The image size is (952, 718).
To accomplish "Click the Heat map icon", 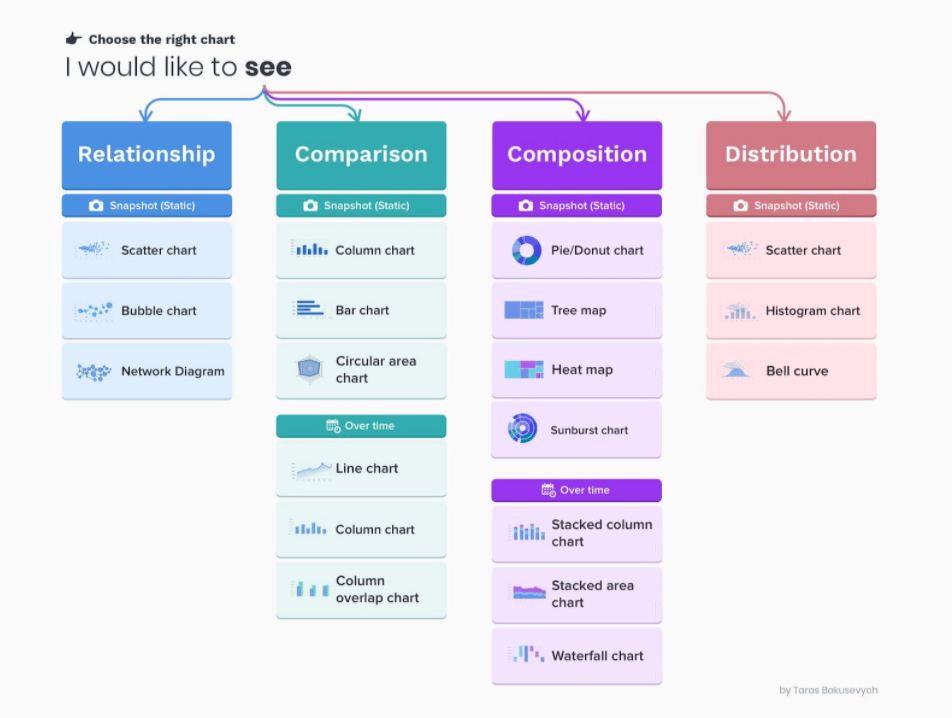I will pyautogui.click(x=523, y=369).
